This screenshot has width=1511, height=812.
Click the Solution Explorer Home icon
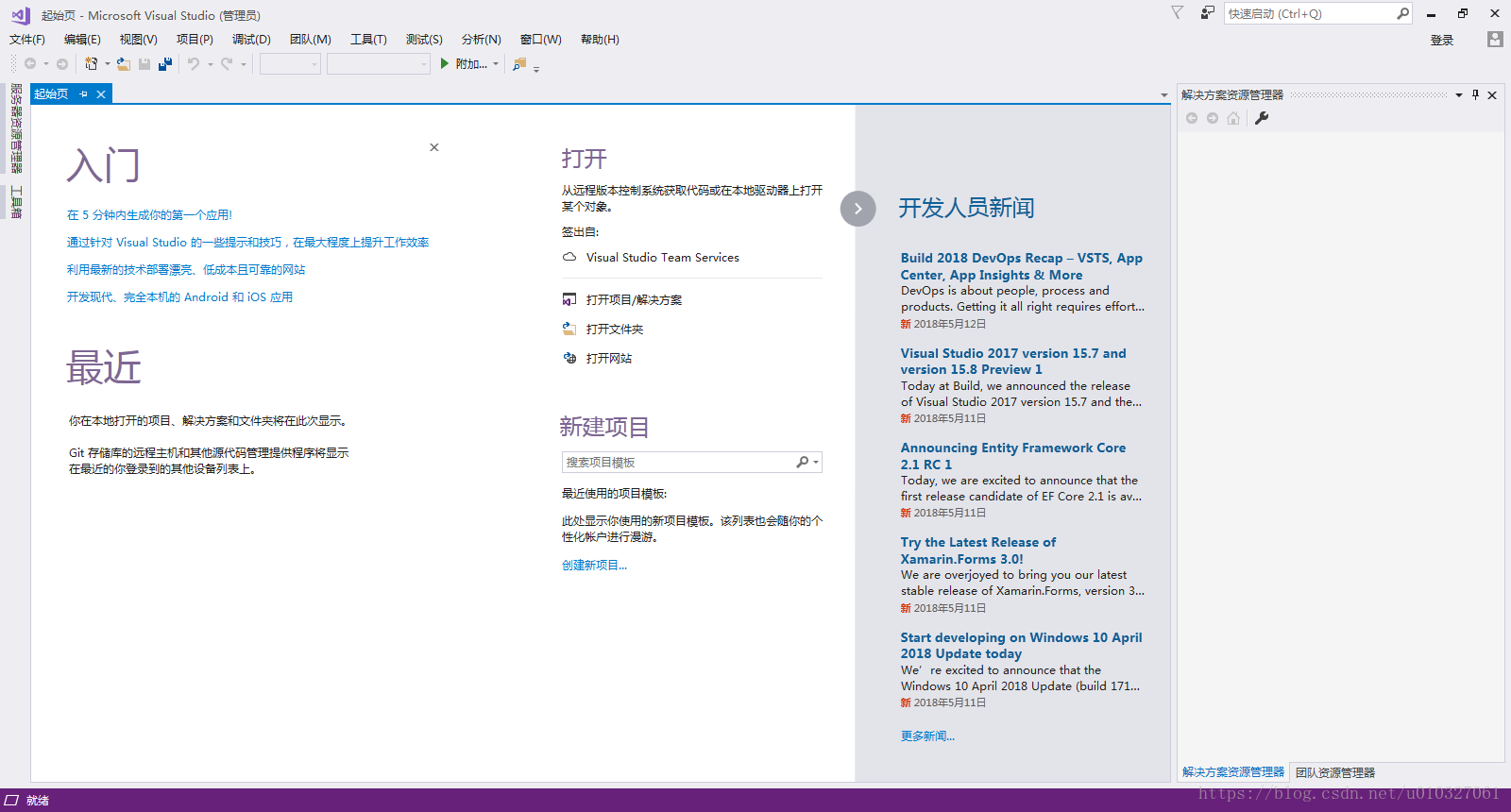[1233, 118]
